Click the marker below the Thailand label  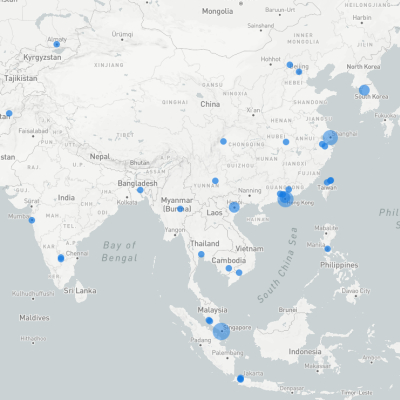201,254
